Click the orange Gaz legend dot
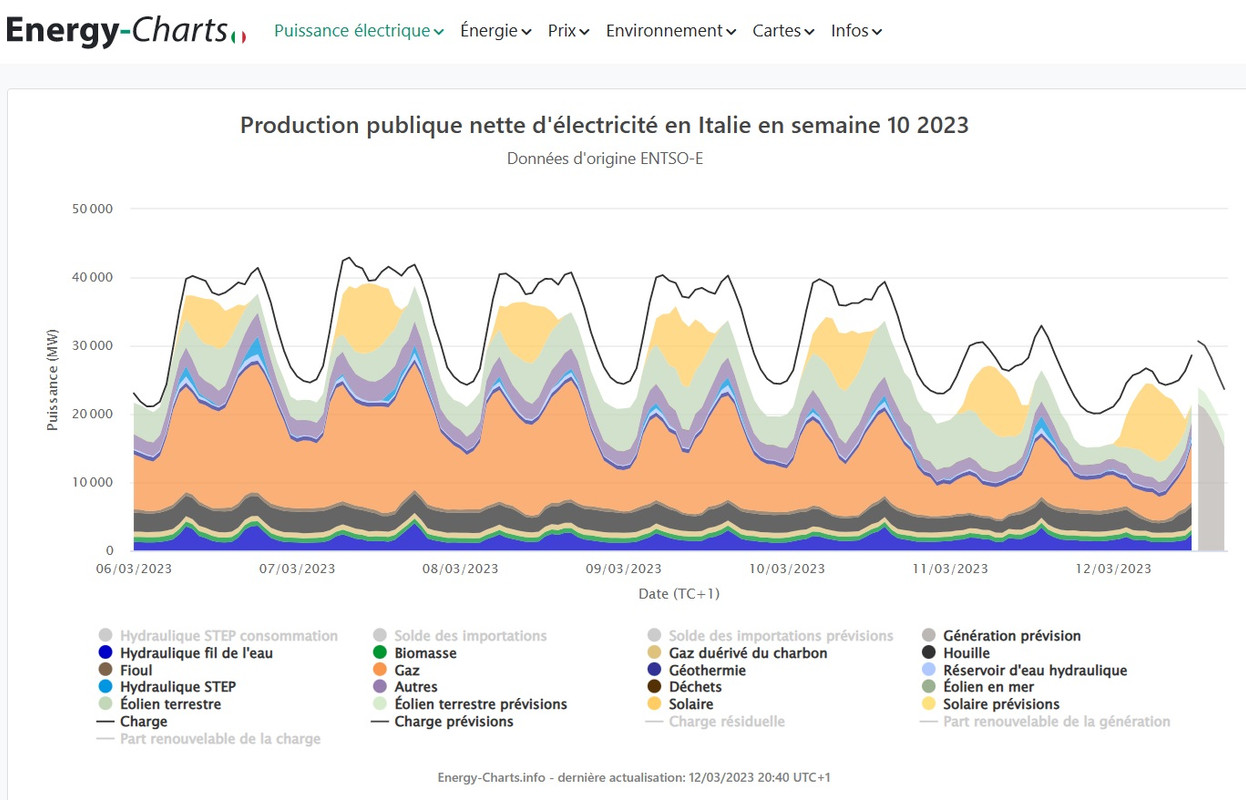This screenshot has height=800, width=1246. coord(380,670)
